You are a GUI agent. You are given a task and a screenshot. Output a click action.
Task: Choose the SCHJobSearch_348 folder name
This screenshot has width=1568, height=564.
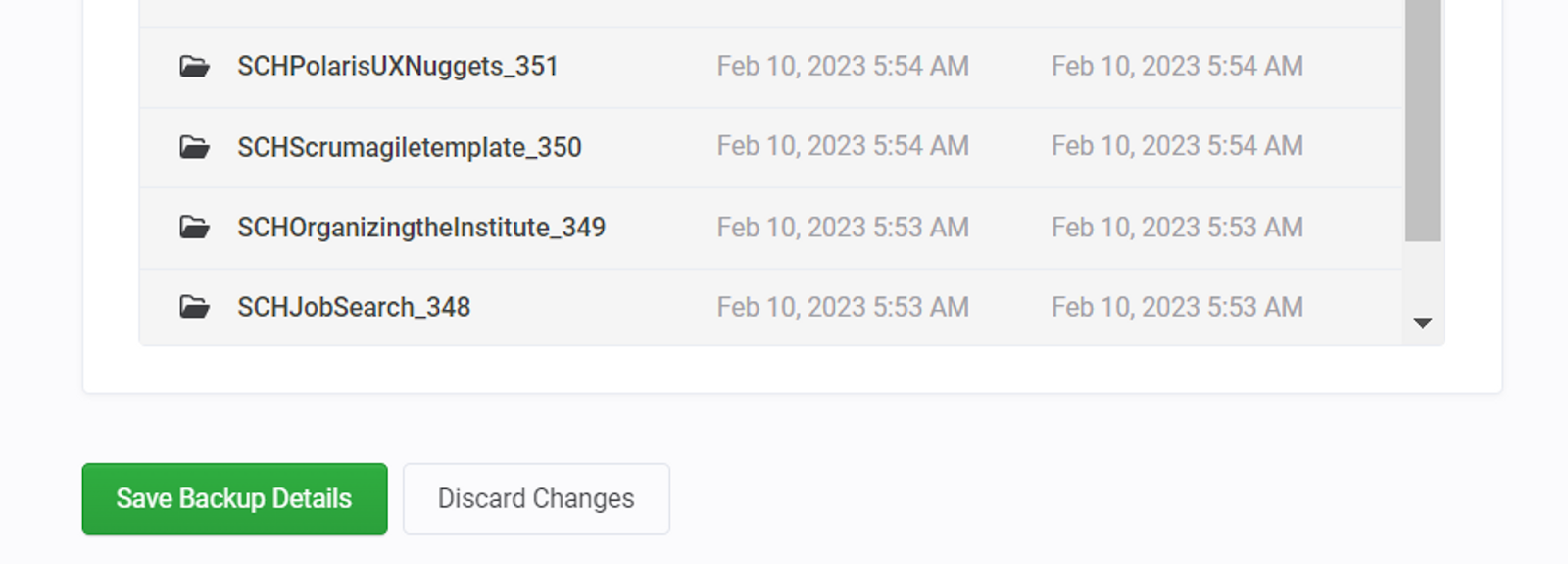354,307
